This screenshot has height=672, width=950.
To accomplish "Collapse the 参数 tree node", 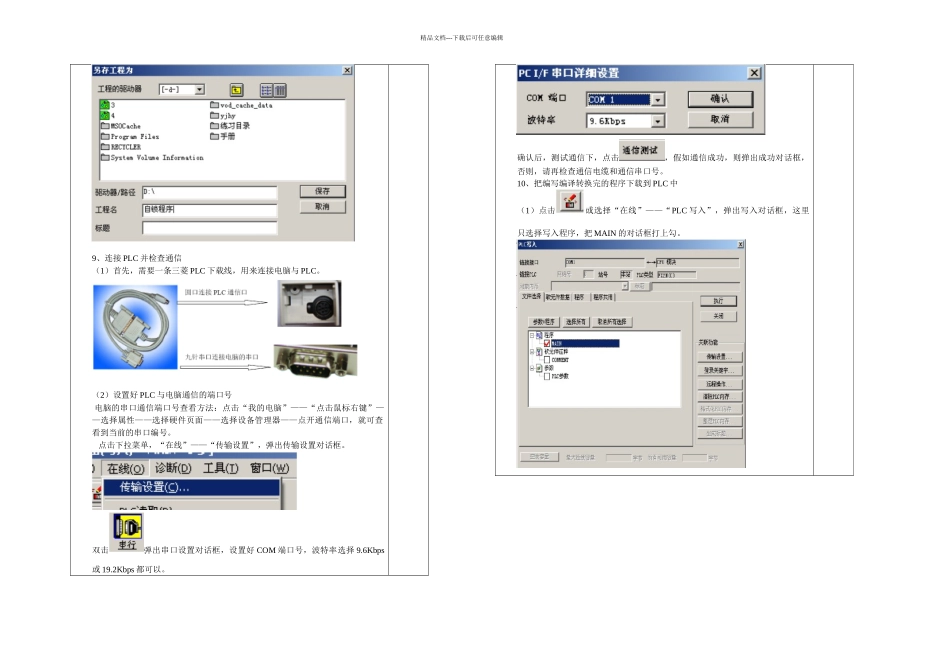I will (x=532, y=368).
